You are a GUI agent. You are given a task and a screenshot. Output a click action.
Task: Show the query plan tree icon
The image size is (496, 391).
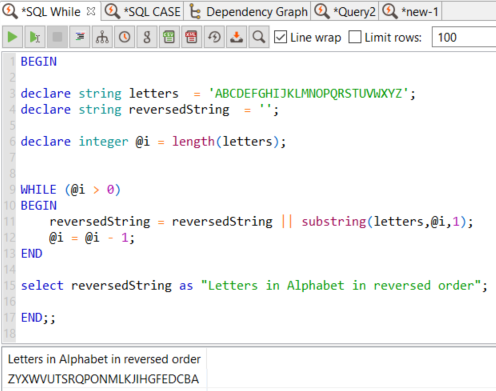102,37
